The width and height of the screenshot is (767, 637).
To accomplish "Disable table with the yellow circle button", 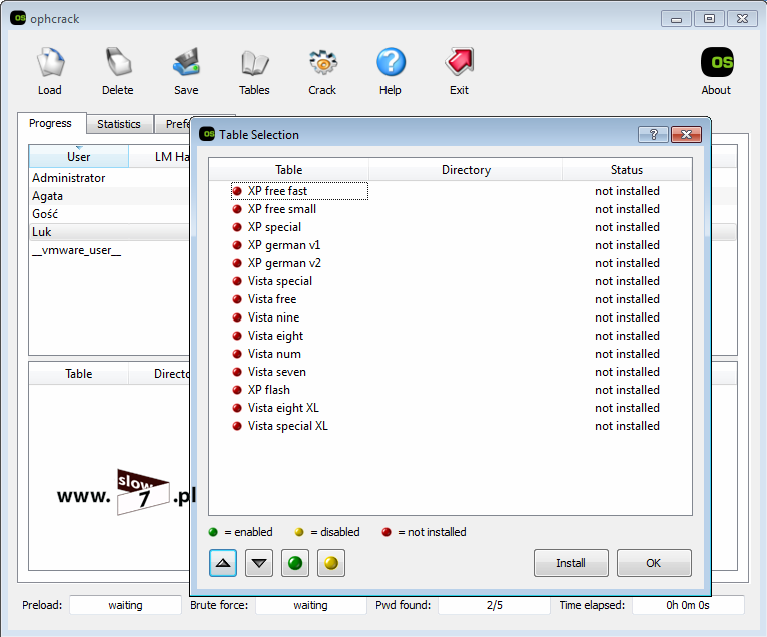I will (x=331, y=563).
